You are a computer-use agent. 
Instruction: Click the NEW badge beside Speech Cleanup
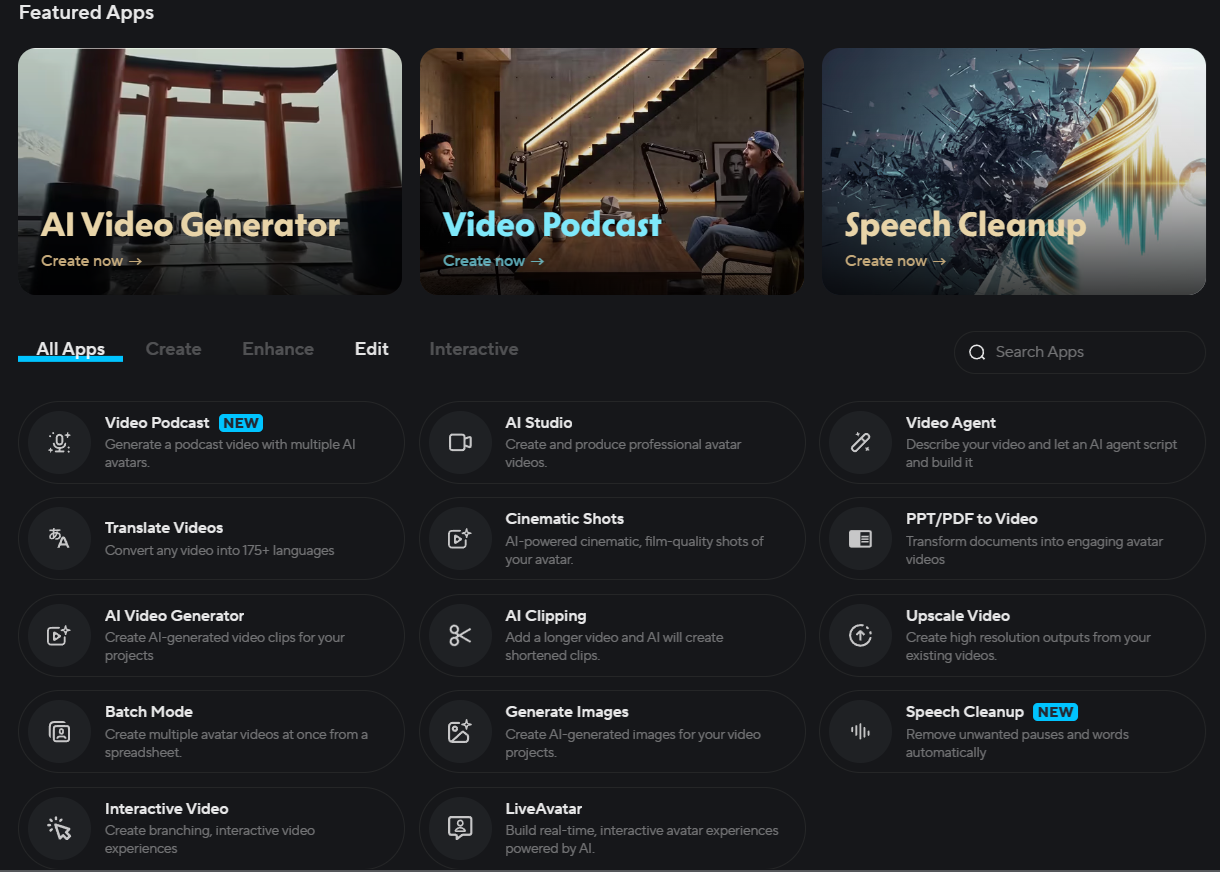pos(1055,712)
